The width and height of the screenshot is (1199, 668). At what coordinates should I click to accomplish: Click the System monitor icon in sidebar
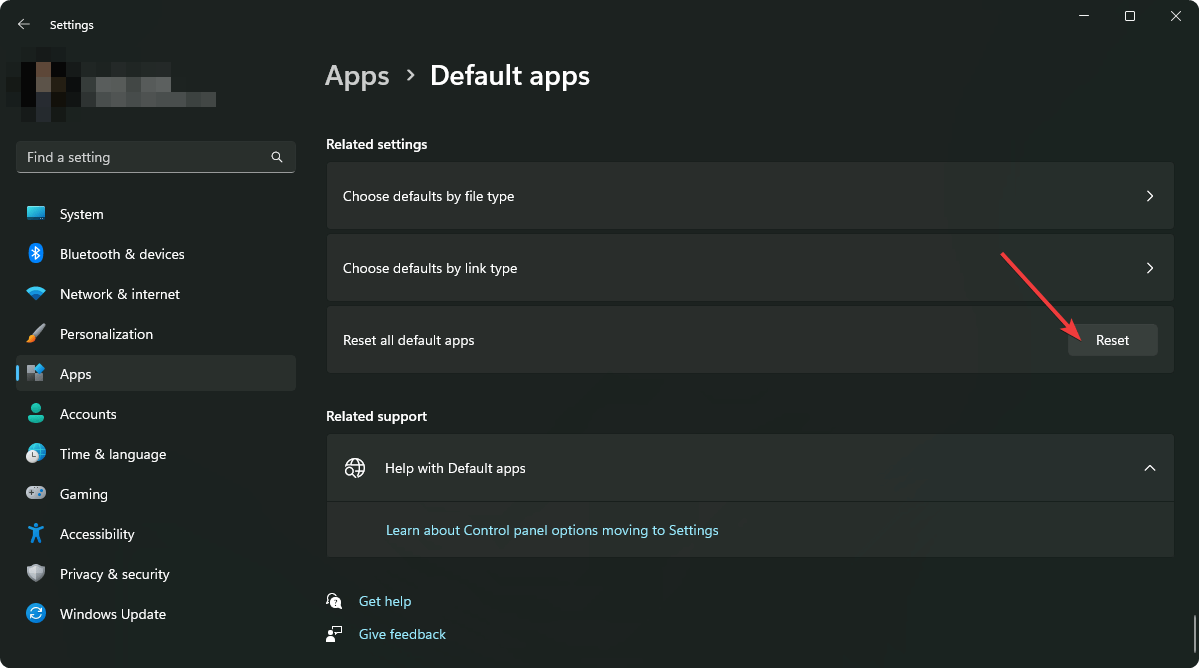(x=36, y=214)
